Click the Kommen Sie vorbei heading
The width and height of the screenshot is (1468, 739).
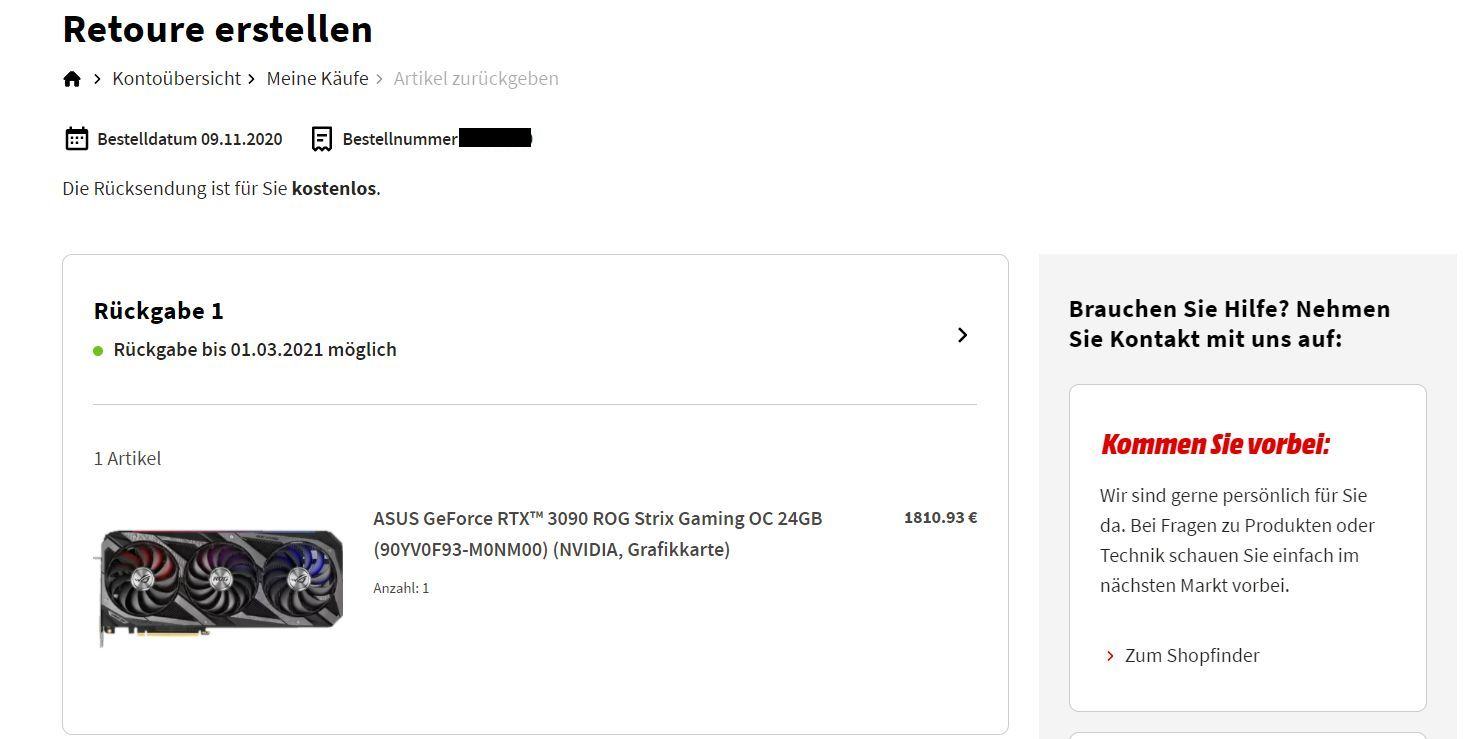pyautogui.click(x=1215, y=444)
